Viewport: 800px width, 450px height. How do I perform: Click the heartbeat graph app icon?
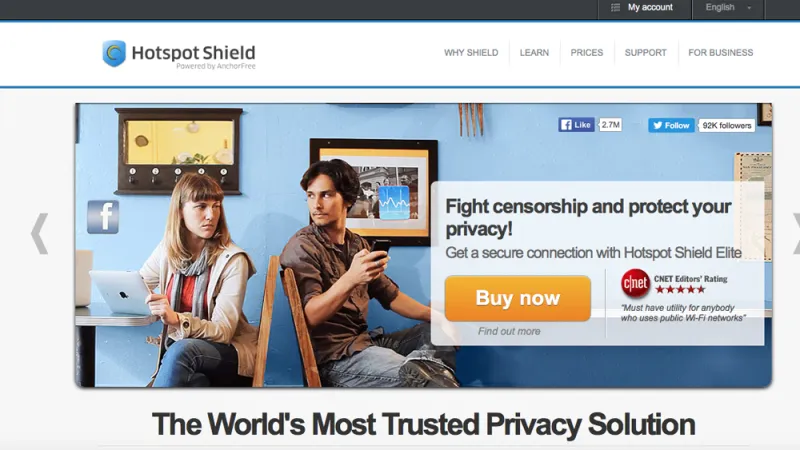[x=394, y=202]
